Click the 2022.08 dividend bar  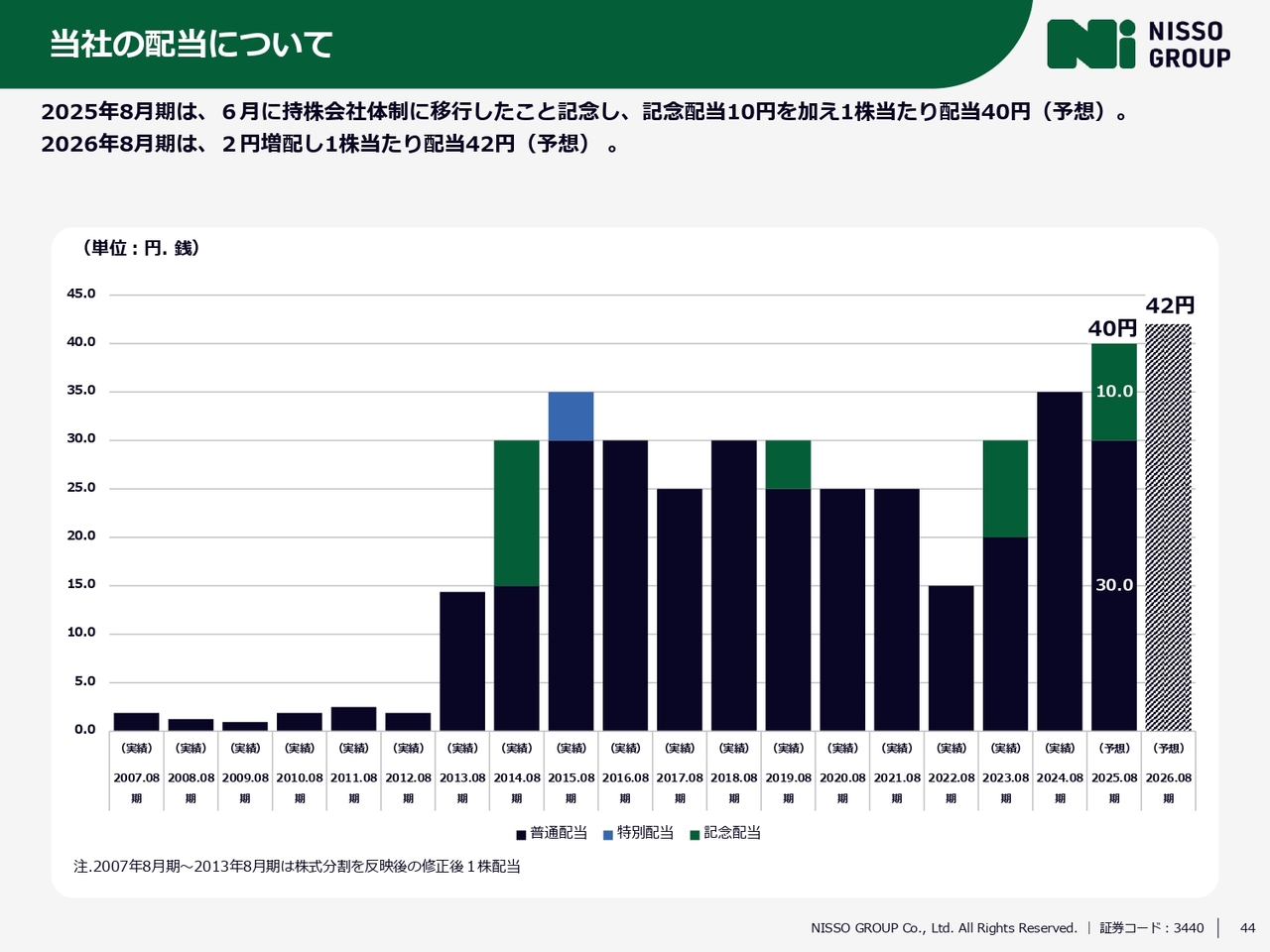coord(951,658)
